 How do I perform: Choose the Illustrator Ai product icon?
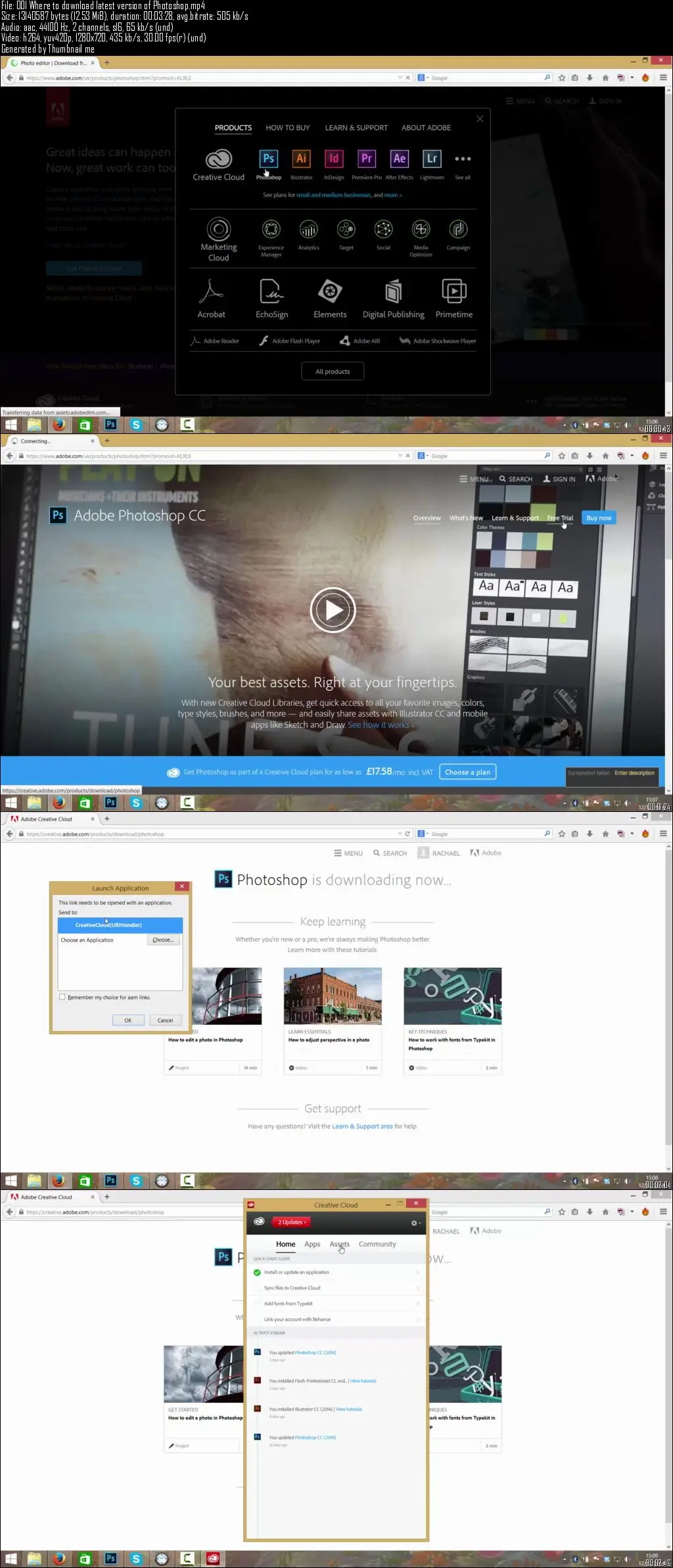(x=301, y=158)
